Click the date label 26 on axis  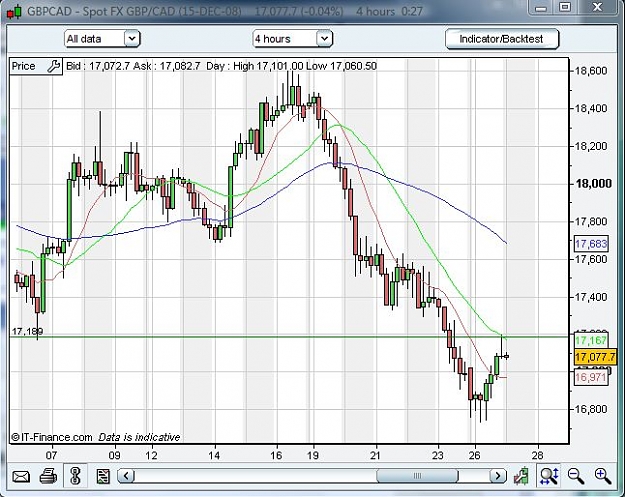tap(474, 455)
